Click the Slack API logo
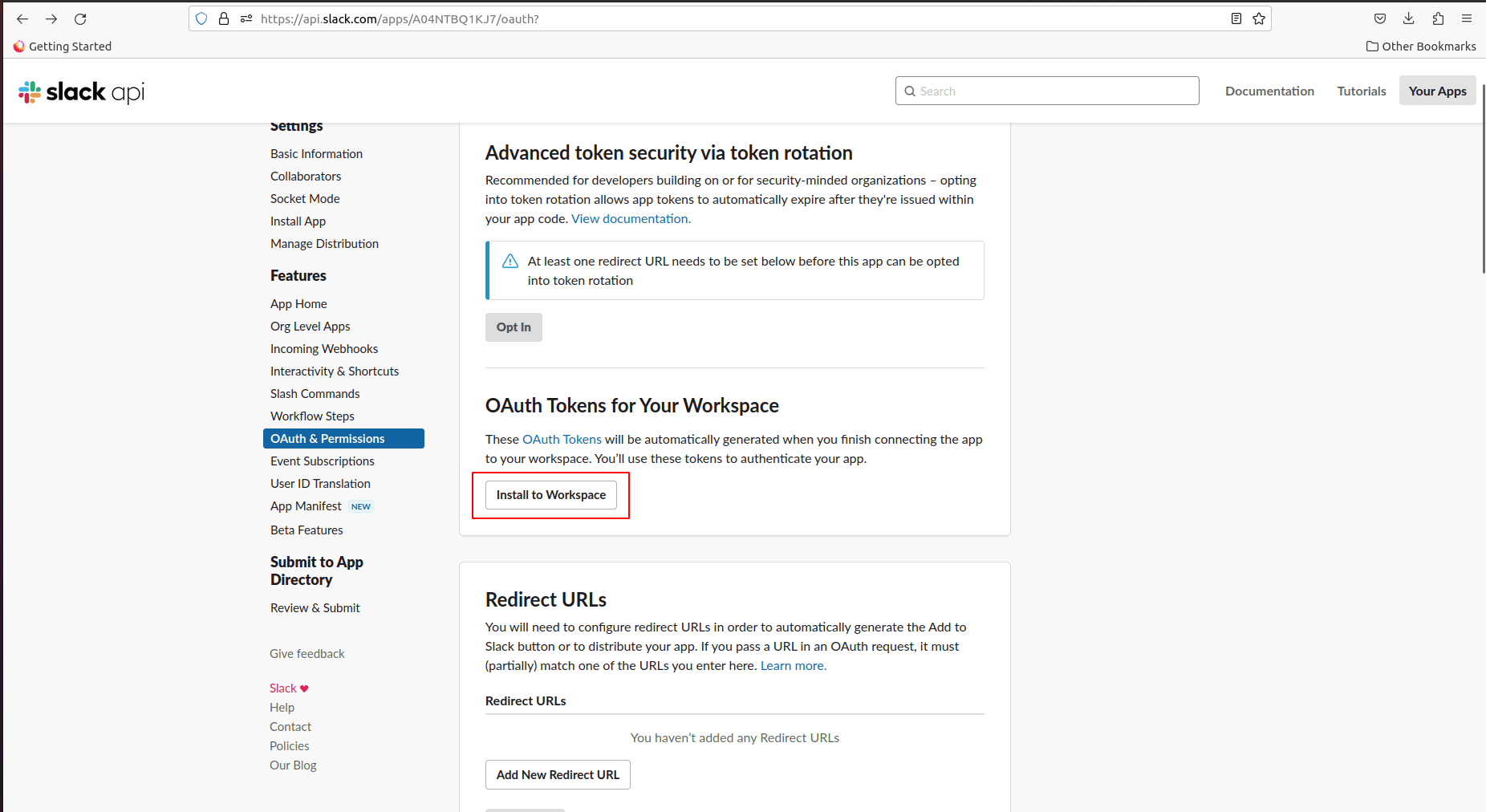Viewport: 1486px width, 812px height. (82, 91)
